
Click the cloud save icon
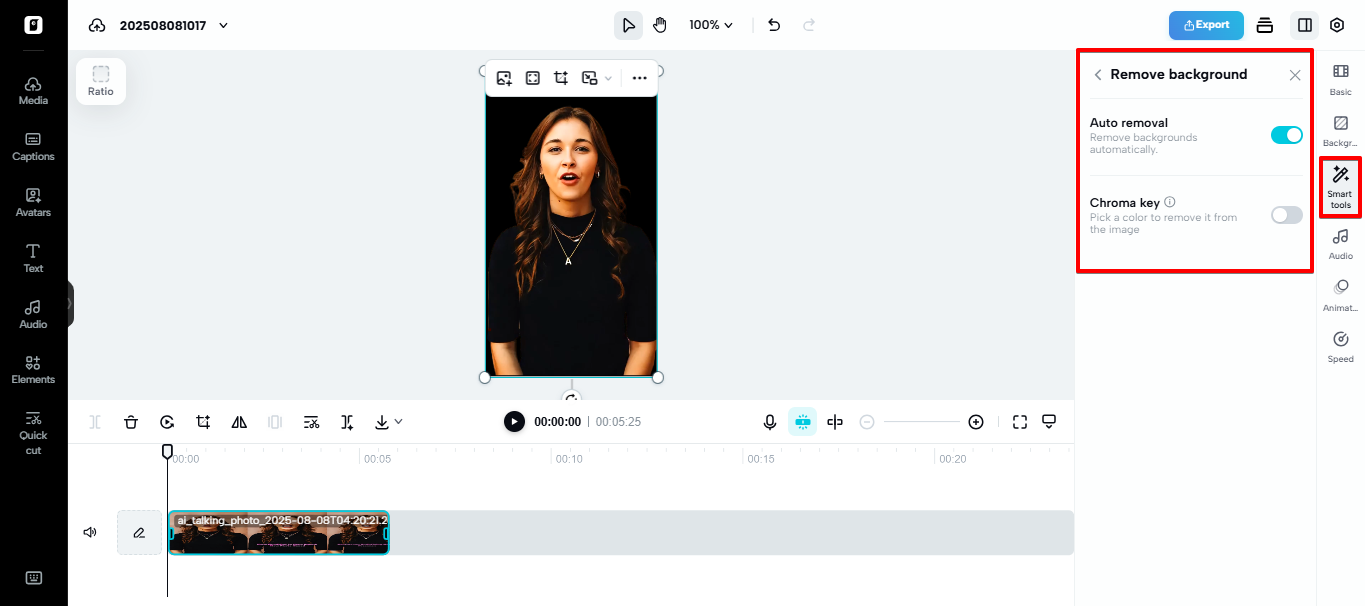pyautogui.click(x=97, y=25)
